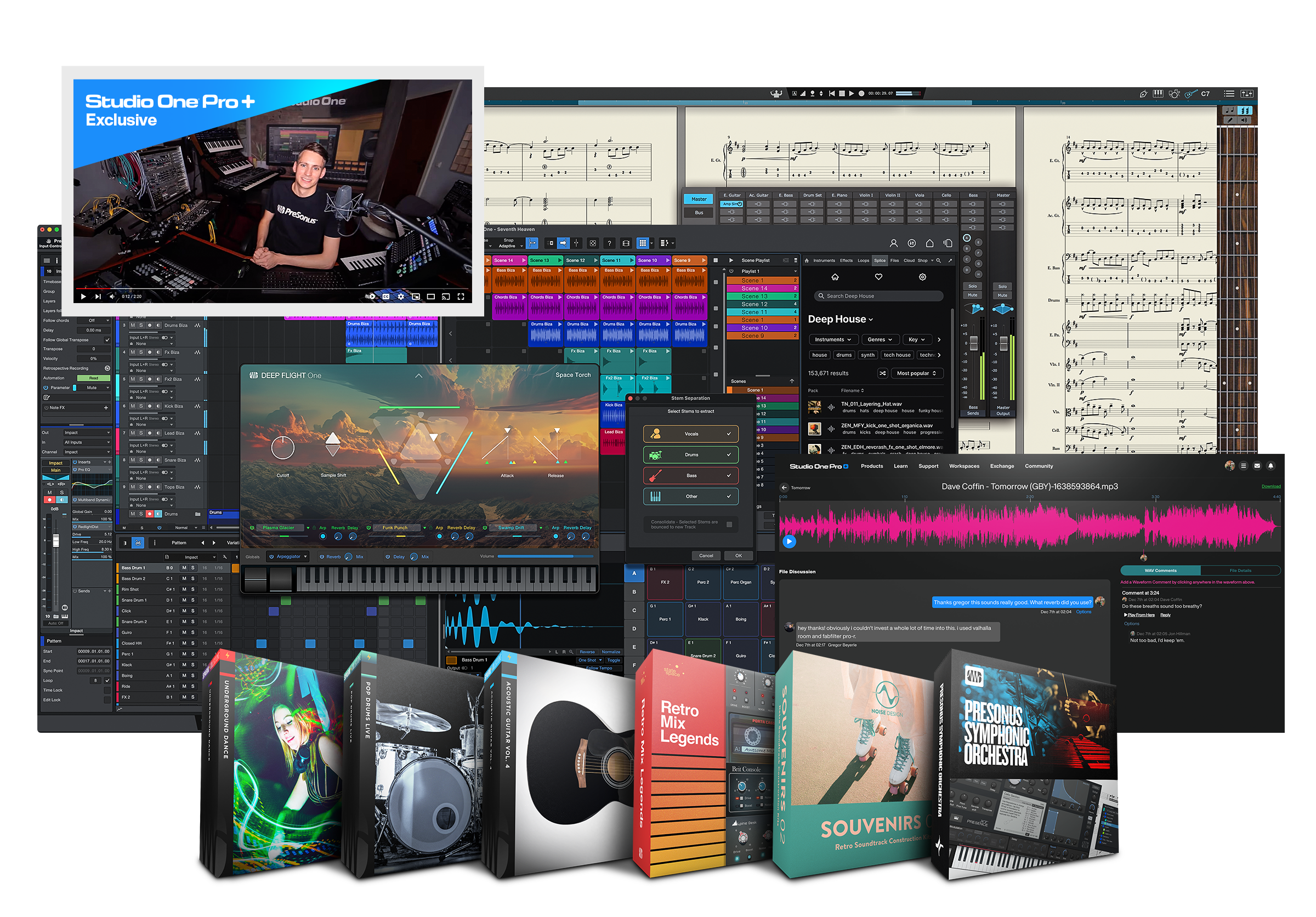This screenshot has width=1316, height=917.
Task: Solo the Lead Biza track
Action: (141, 433)
